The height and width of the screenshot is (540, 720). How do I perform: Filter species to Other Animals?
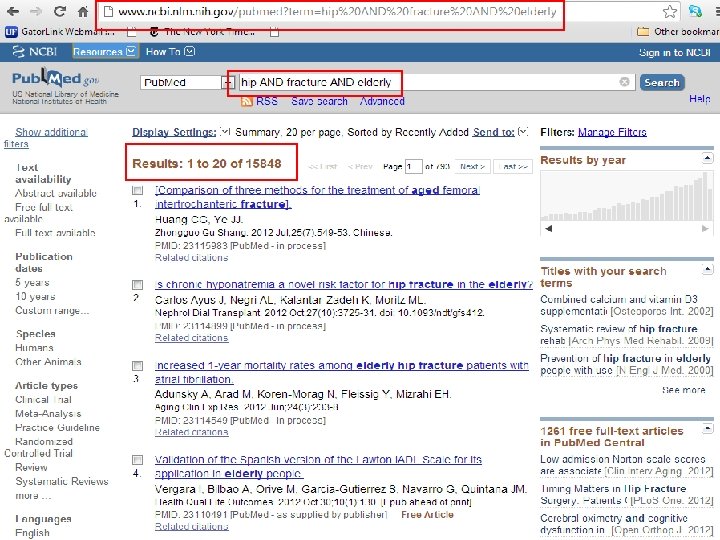click(48, 361)
